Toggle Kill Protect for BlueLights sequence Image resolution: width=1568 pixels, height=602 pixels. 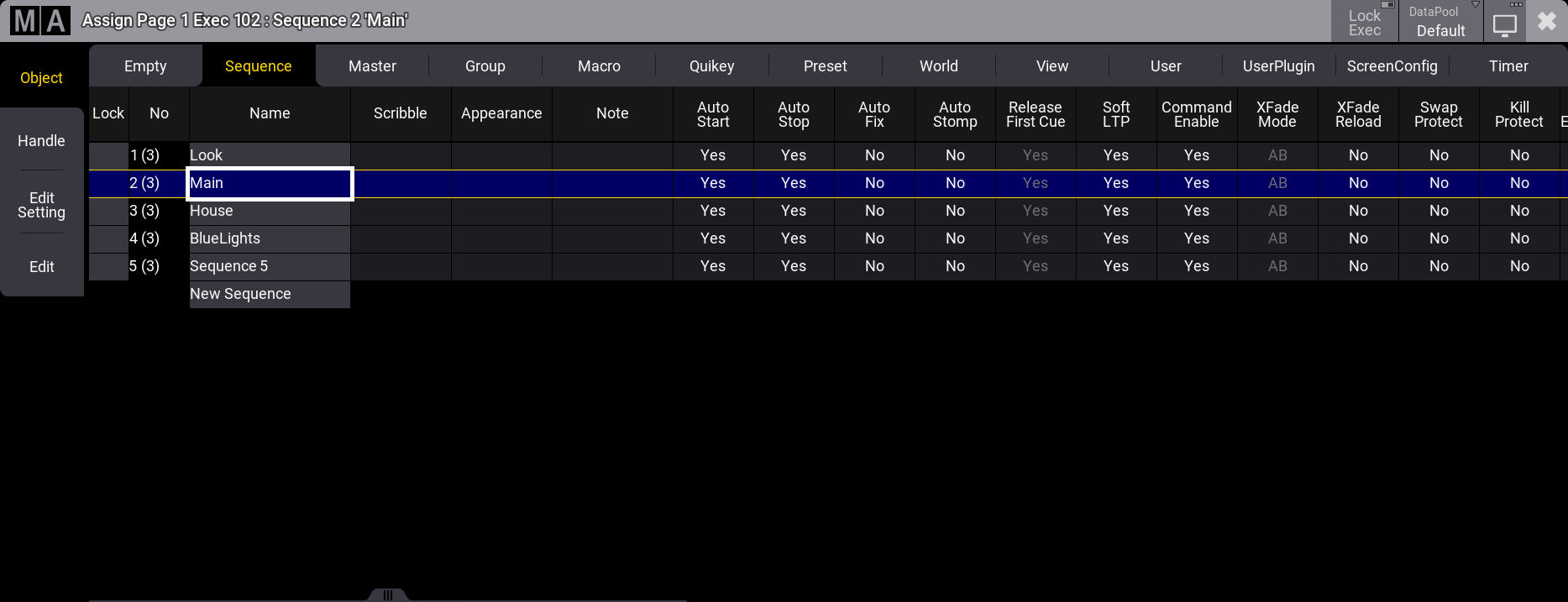(x=1518, y=238)
